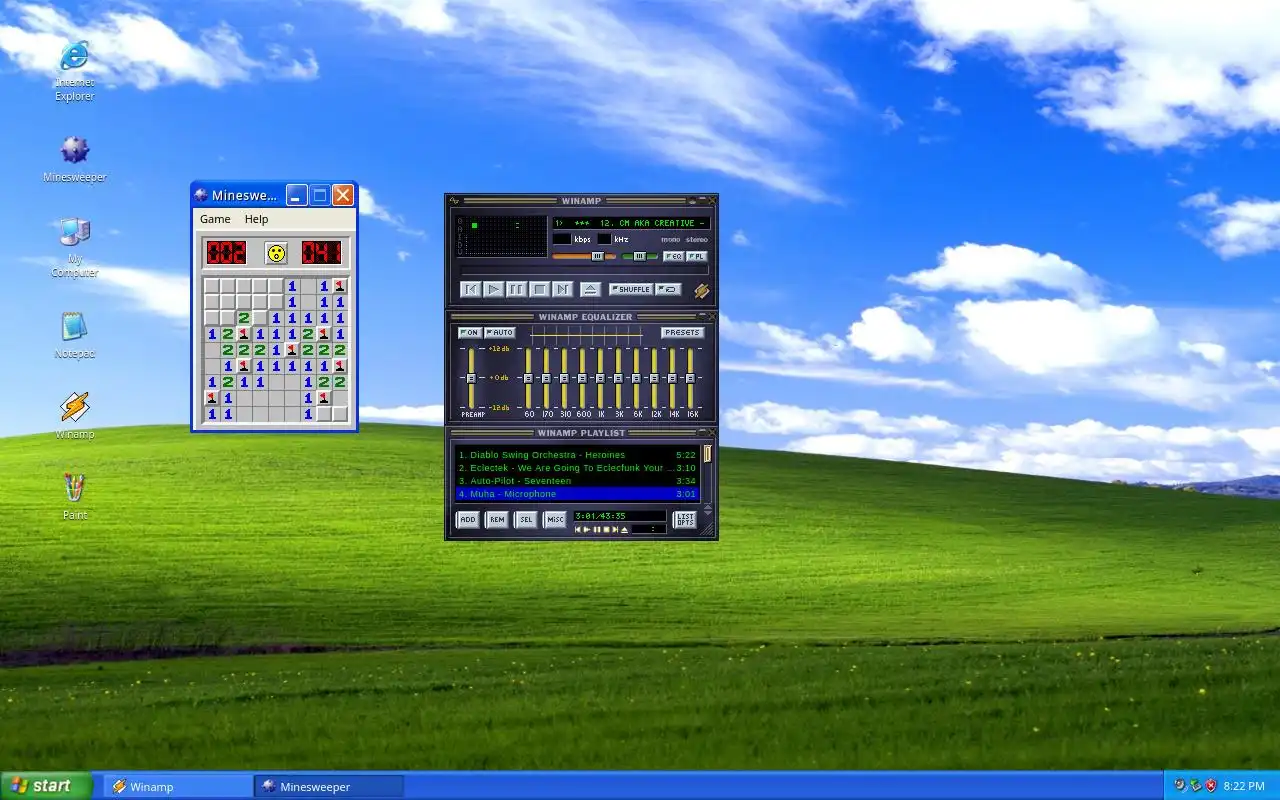
Task: Select playlist track Auto-Pilot - Seventeen
Action: click(577, 481)
